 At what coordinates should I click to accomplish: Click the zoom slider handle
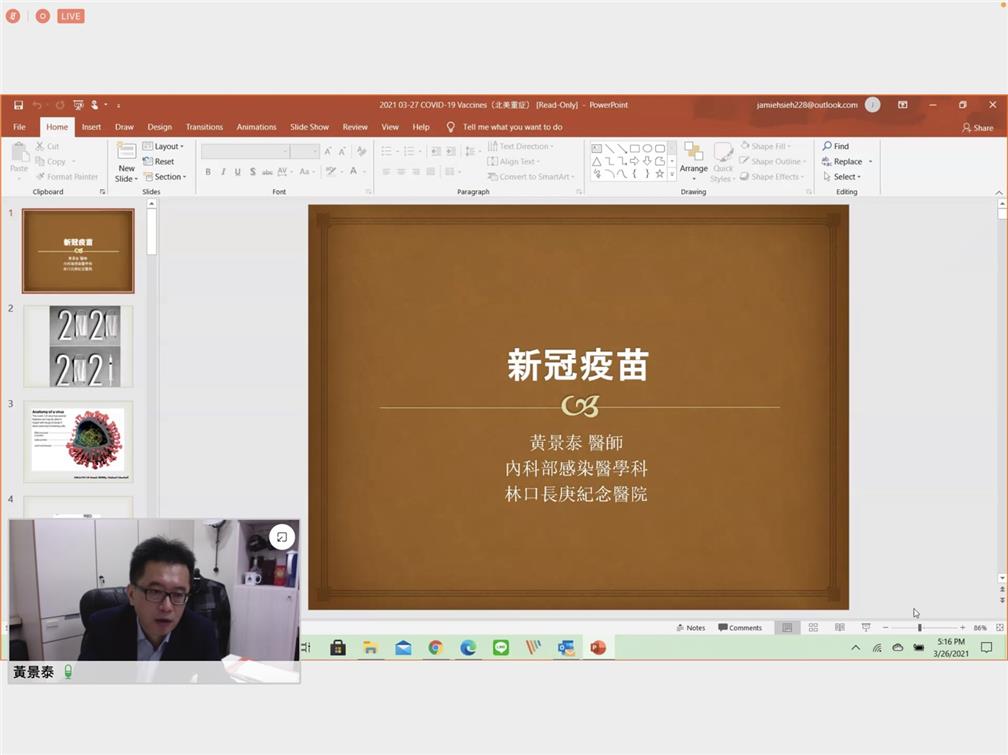tap(918, 628)
